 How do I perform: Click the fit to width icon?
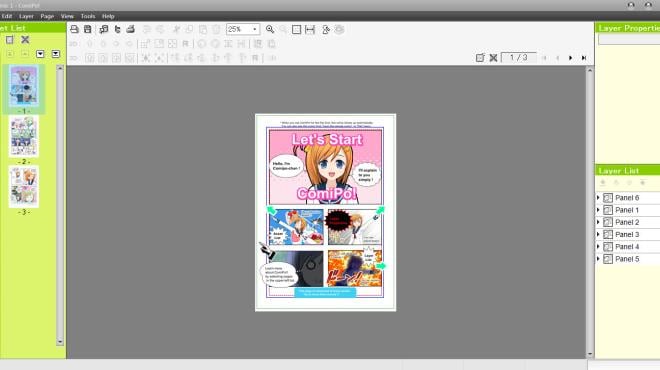pyautogui.click(x=310, y=29)
